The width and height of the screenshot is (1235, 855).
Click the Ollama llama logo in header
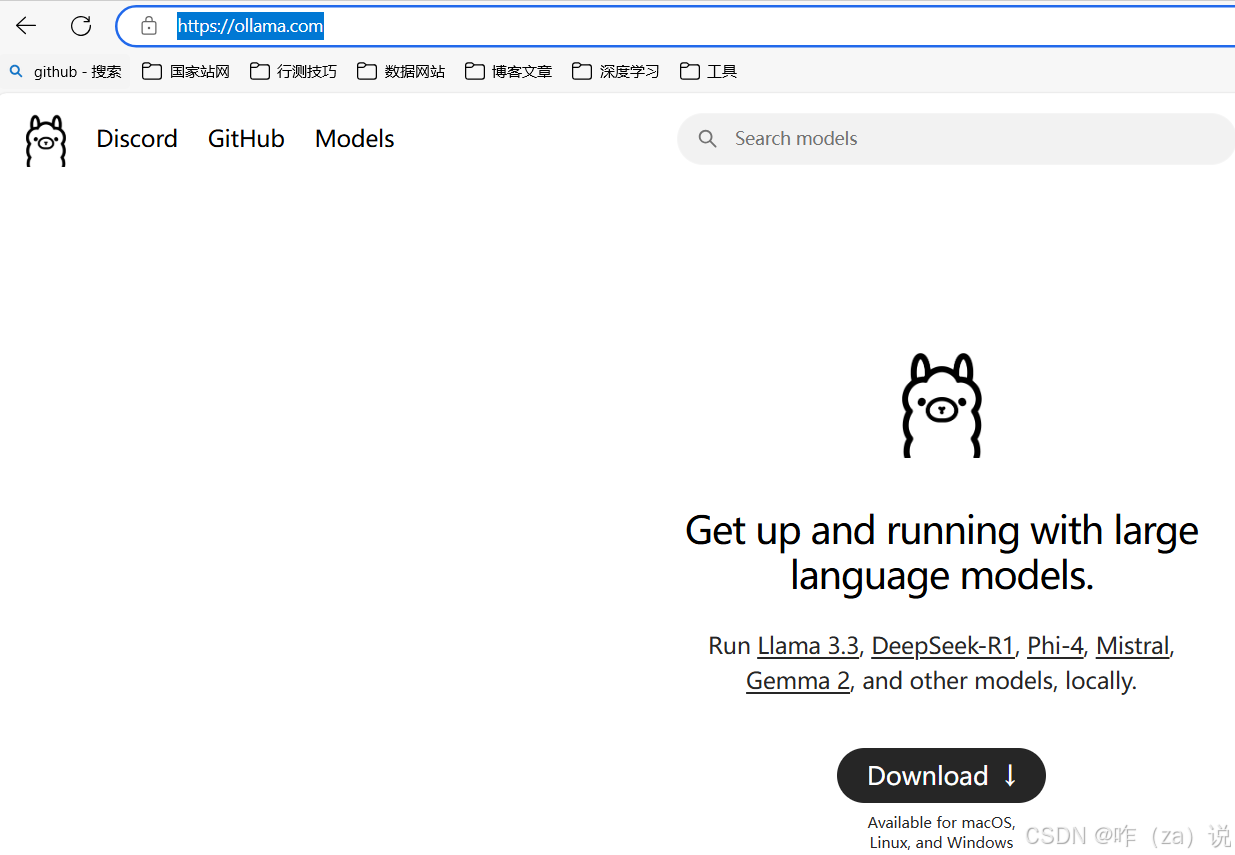click(x=46, y=140)
